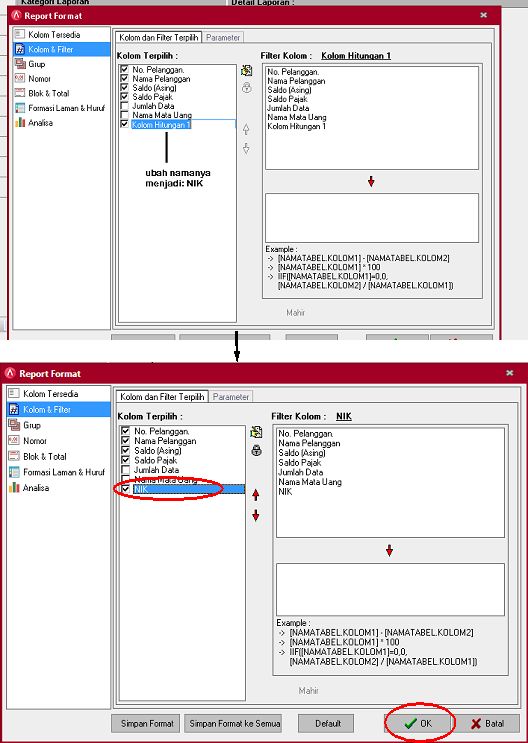Open Analisa section in lower dialog sidebar
The width and height of the screenshot is (528, 743).
(36, 488)
